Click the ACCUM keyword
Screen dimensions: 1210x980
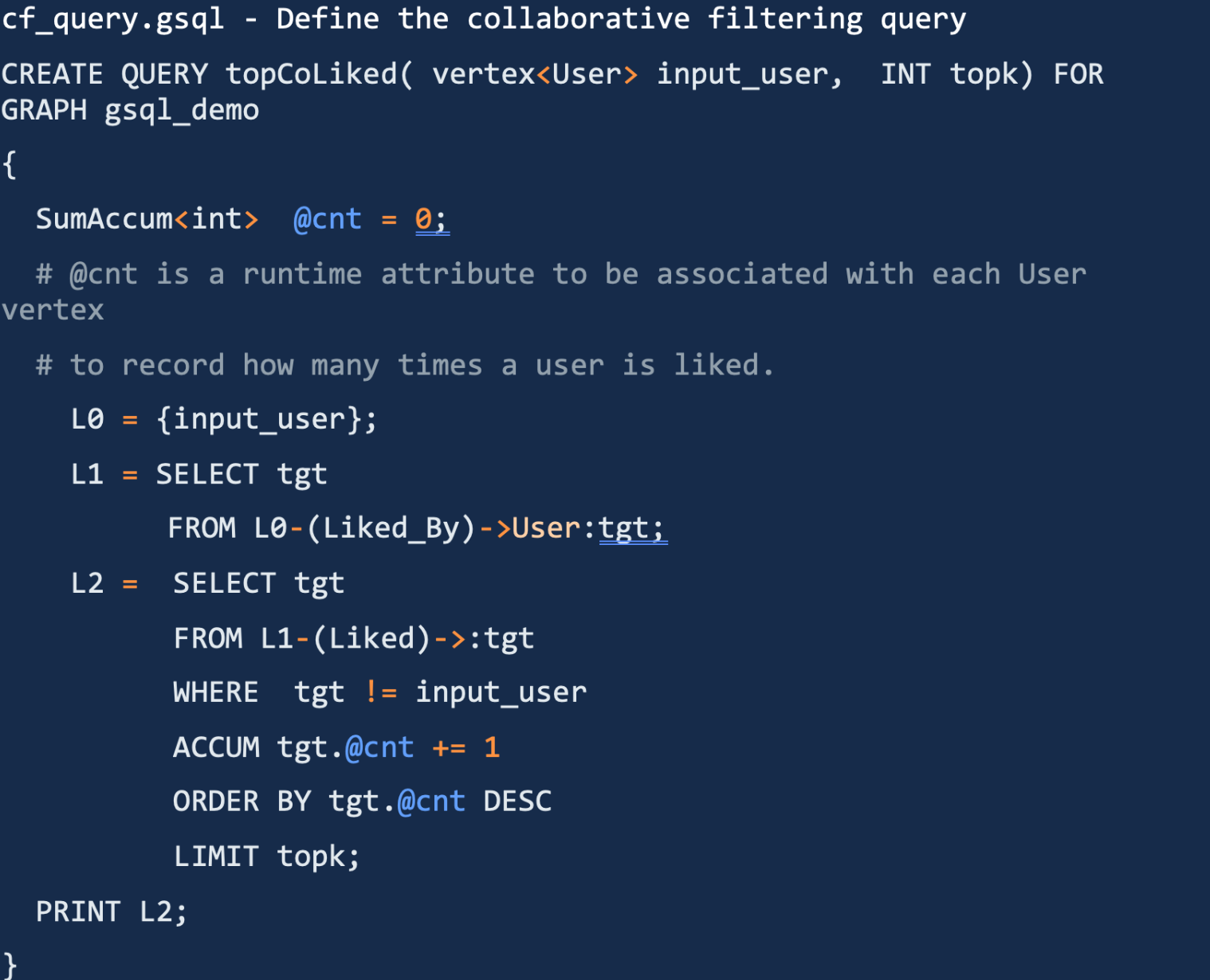point(216,747)
